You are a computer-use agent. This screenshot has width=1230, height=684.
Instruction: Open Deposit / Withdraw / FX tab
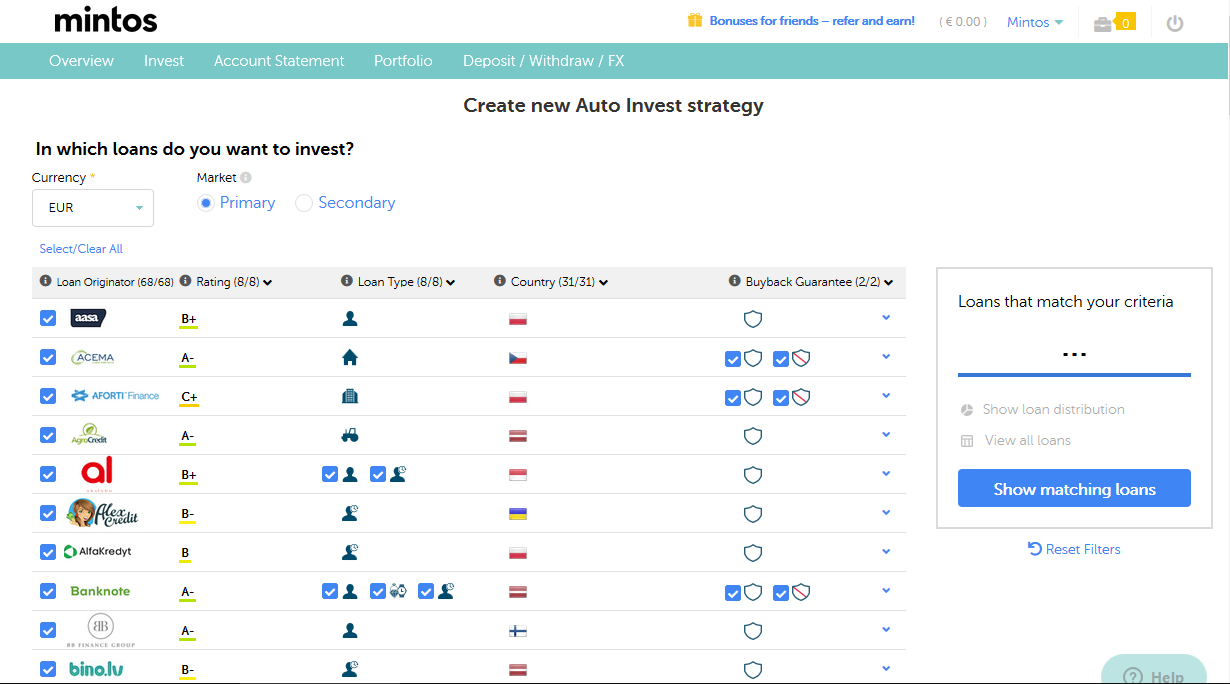click(x=543, y=61)
